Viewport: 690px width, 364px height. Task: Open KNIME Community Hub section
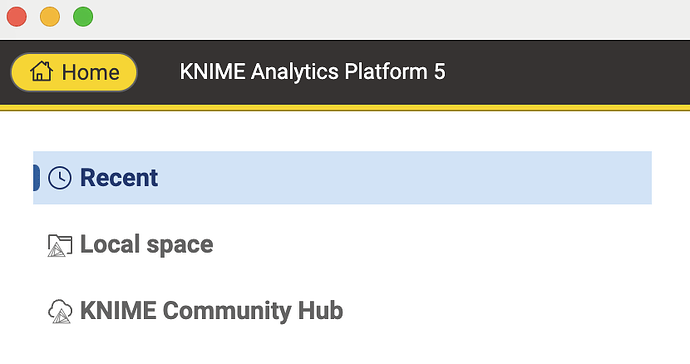tap(195, 311)
